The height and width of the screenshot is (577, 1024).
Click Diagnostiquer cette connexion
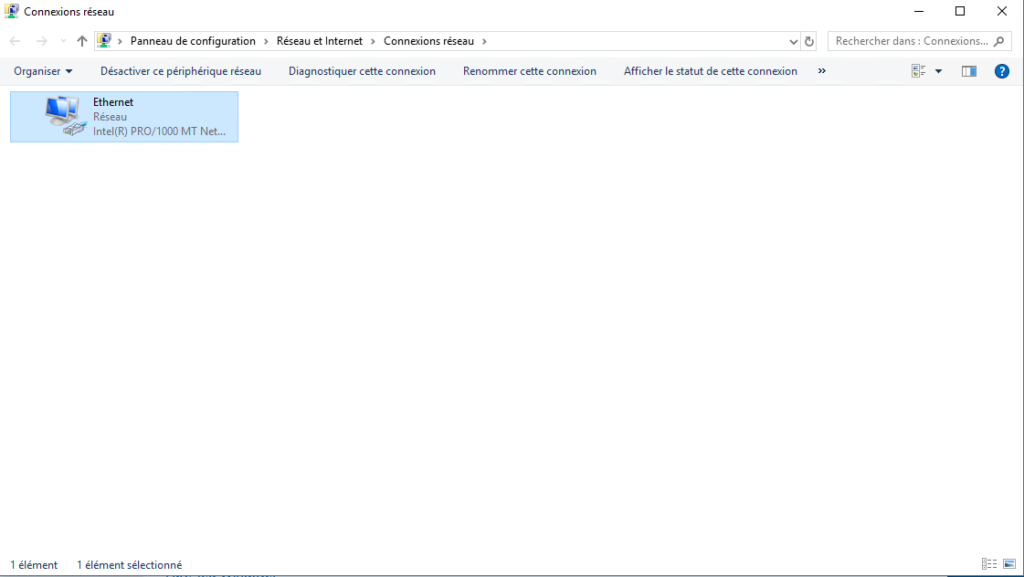[x=362, y=71]
